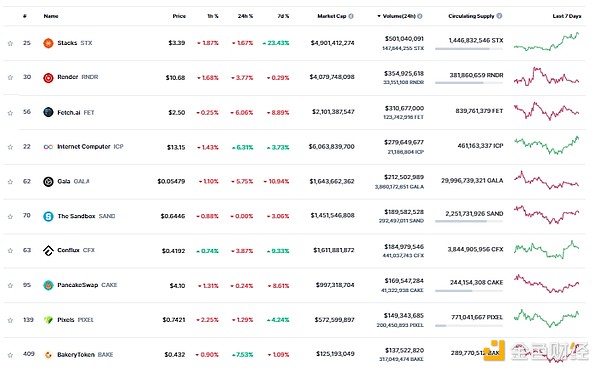This screenshot has width=600, height=372.
Task: Click the Gala coin logo
Action: 48,182
